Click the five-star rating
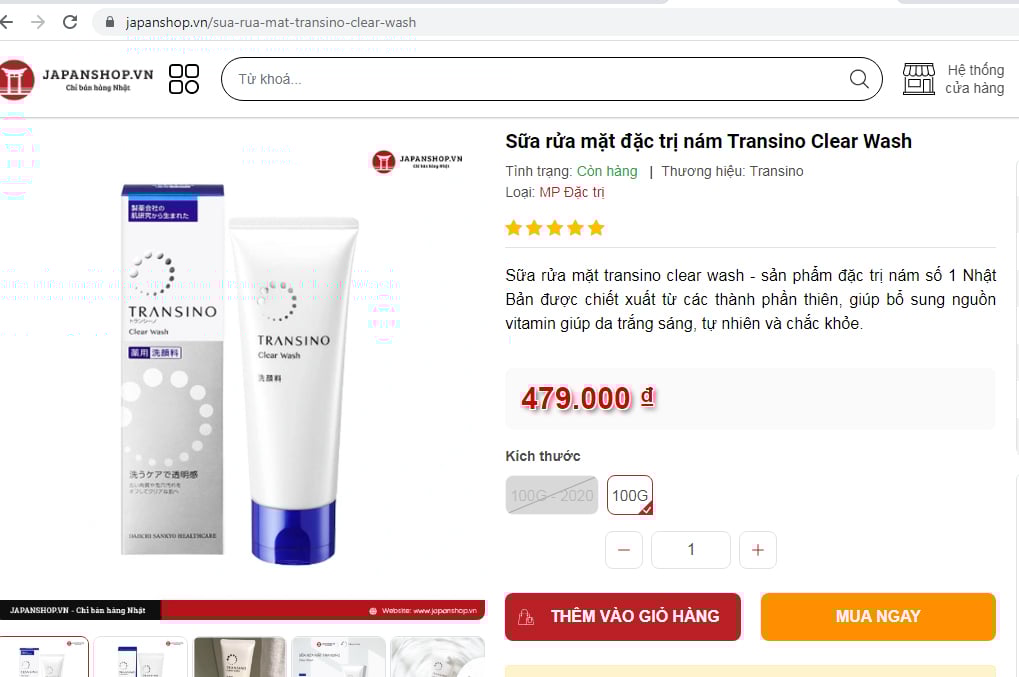The height and width of the screenshot is (677, 1019). 555,228
